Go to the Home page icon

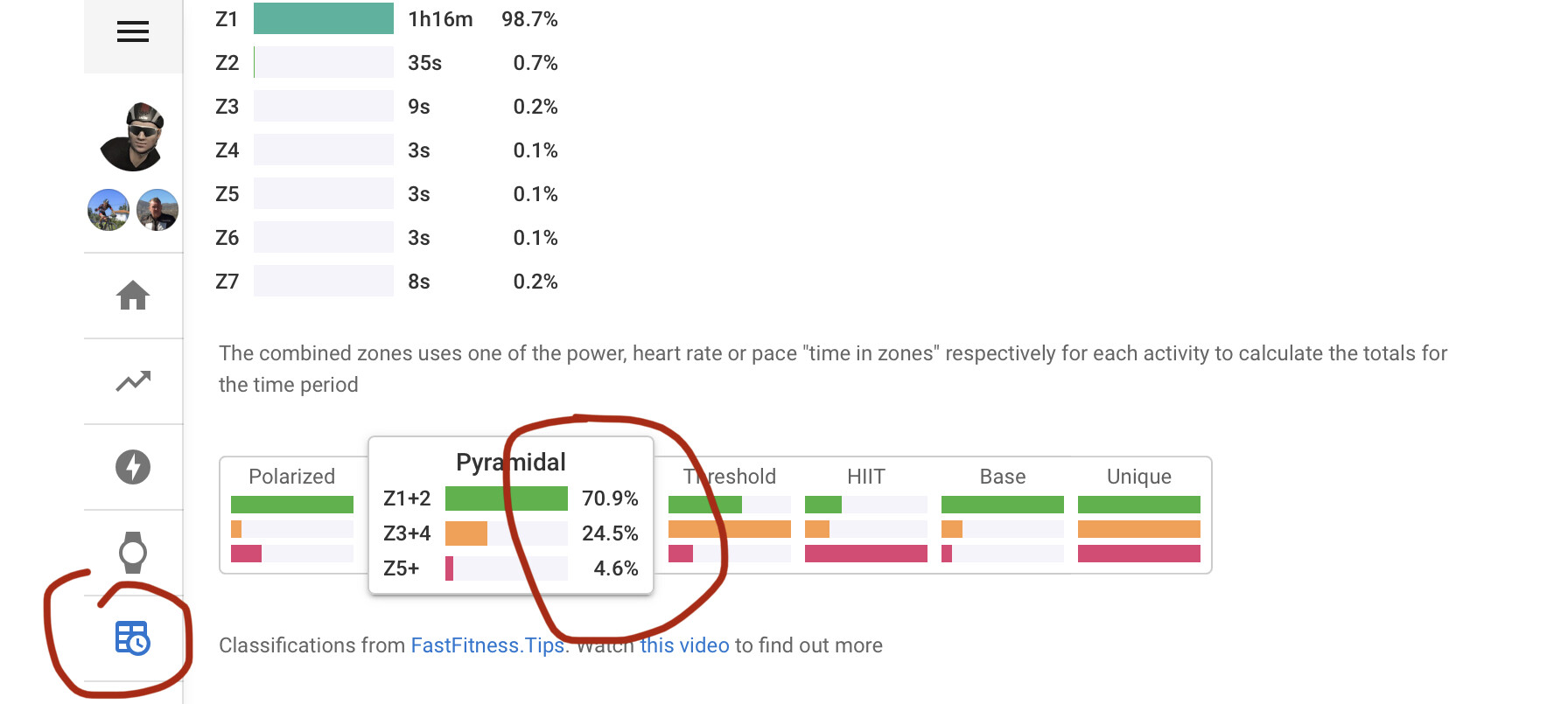(133, 296)
